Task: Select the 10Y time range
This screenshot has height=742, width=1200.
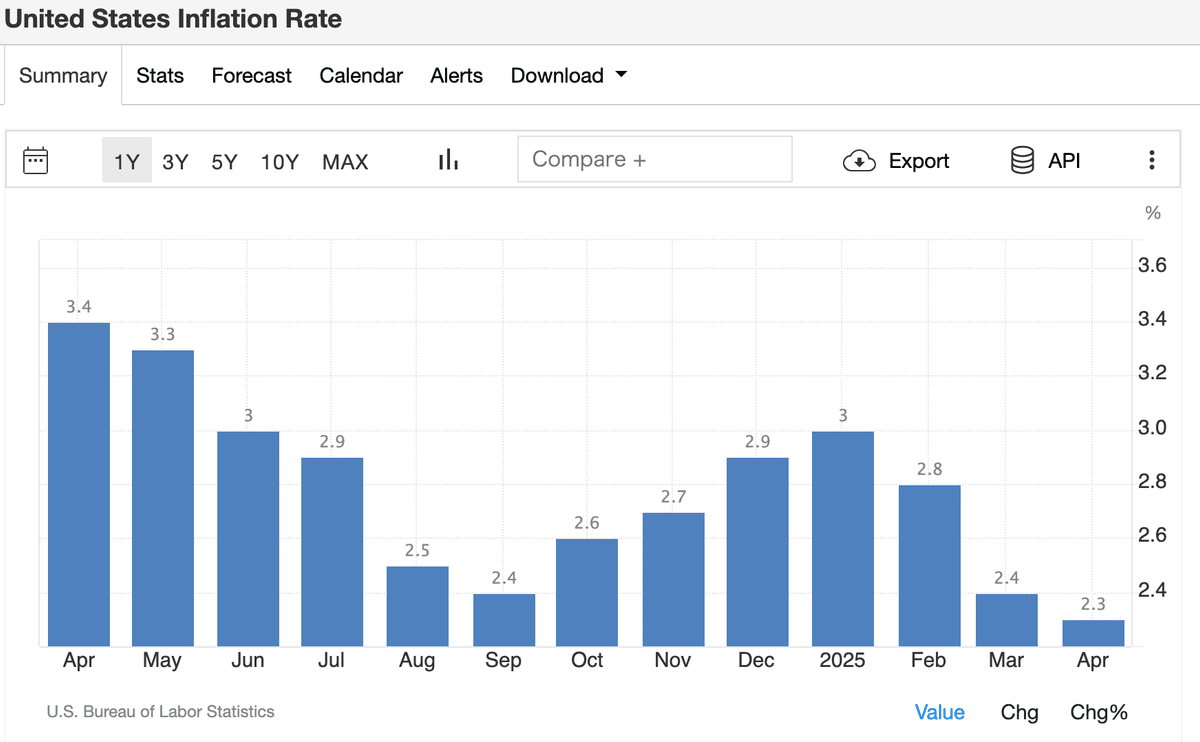Action: [x=279, y=161]
